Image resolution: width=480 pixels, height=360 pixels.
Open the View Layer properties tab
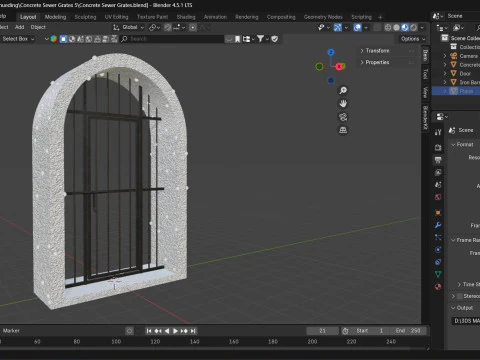(x=438, y=172)
